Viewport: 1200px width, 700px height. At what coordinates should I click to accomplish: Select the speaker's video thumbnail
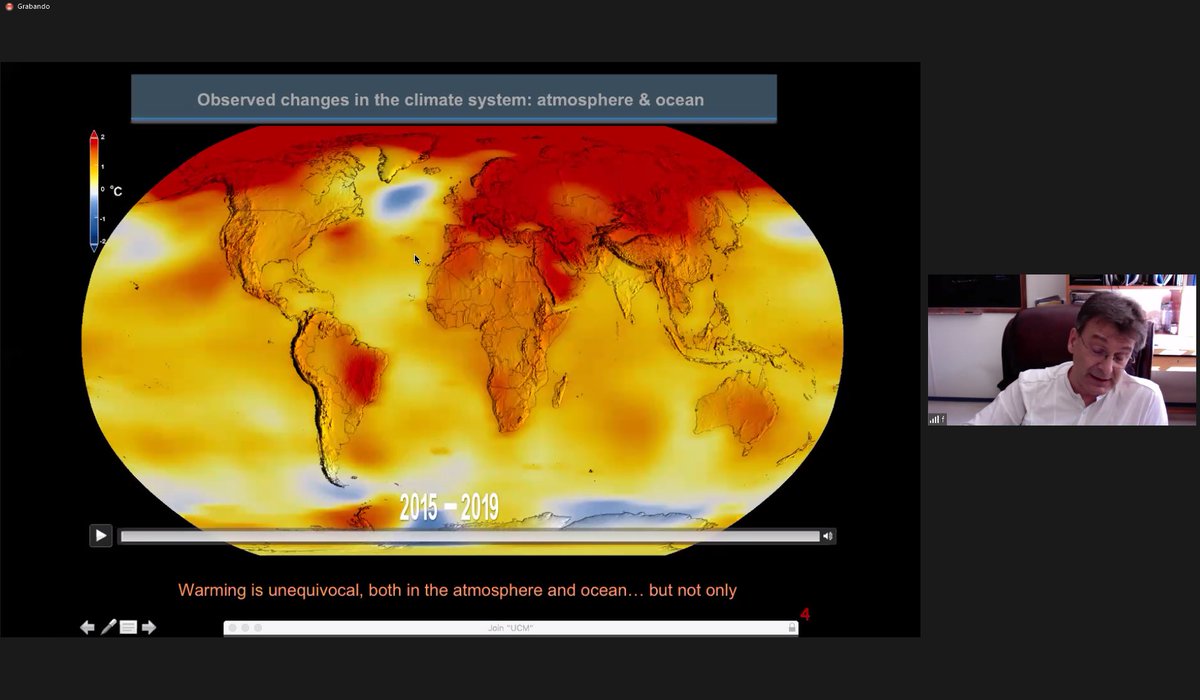(x=1062, y=350)
